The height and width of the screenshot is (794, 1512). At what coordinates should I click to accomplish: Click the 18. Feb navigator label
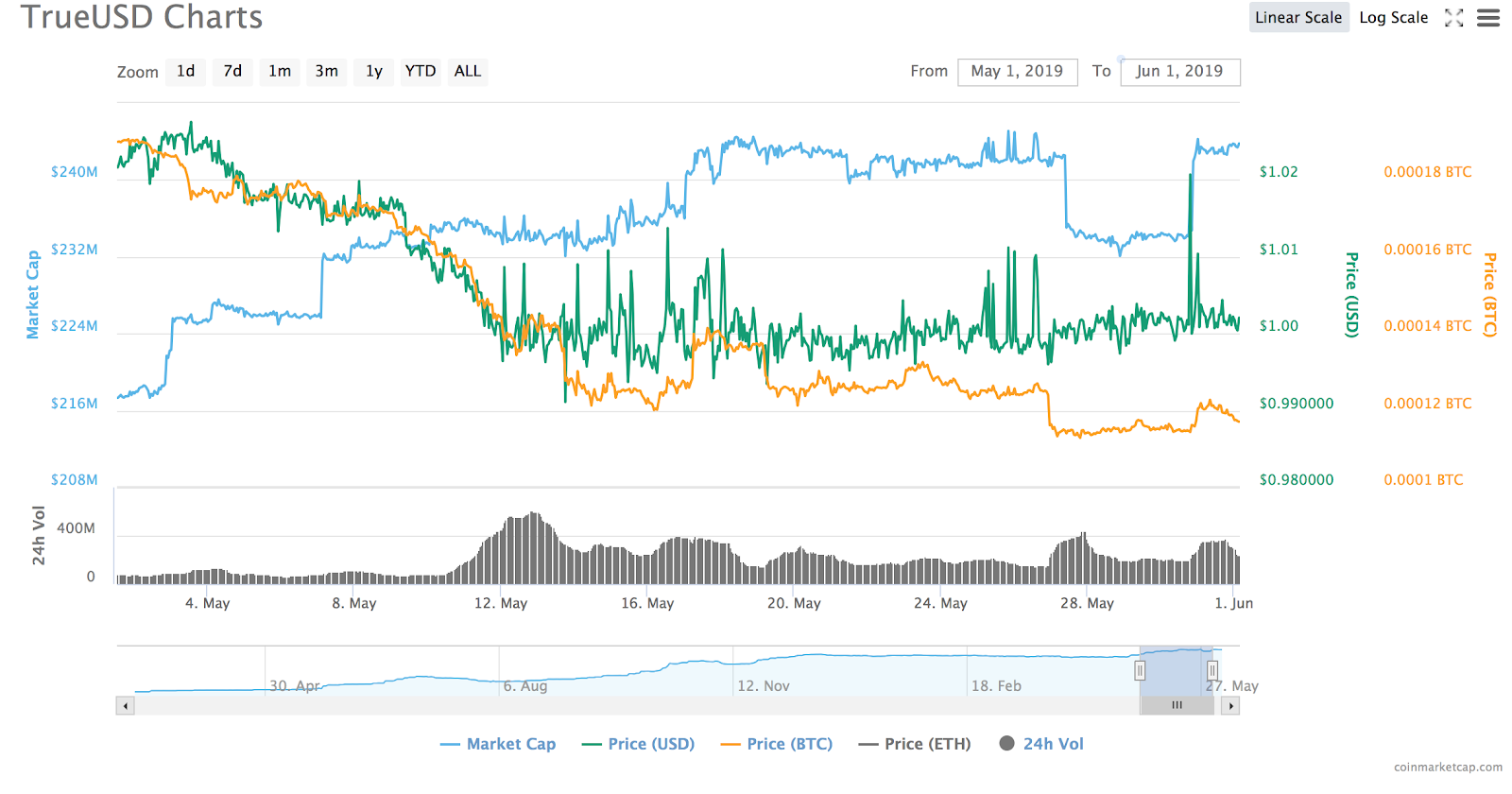point(996,686)
